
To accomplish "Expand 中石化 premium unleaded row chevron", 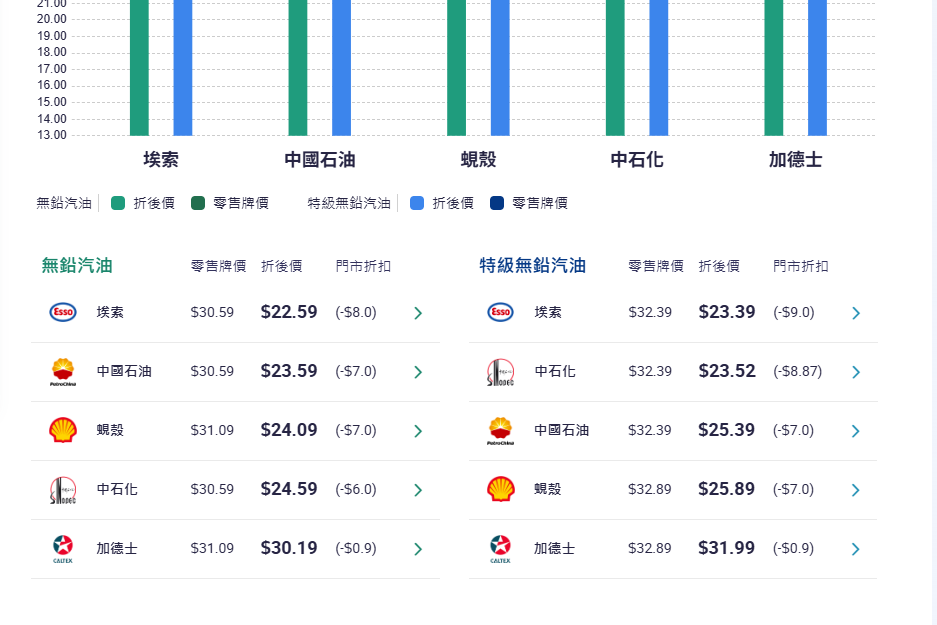I will [x=856, y=372].
